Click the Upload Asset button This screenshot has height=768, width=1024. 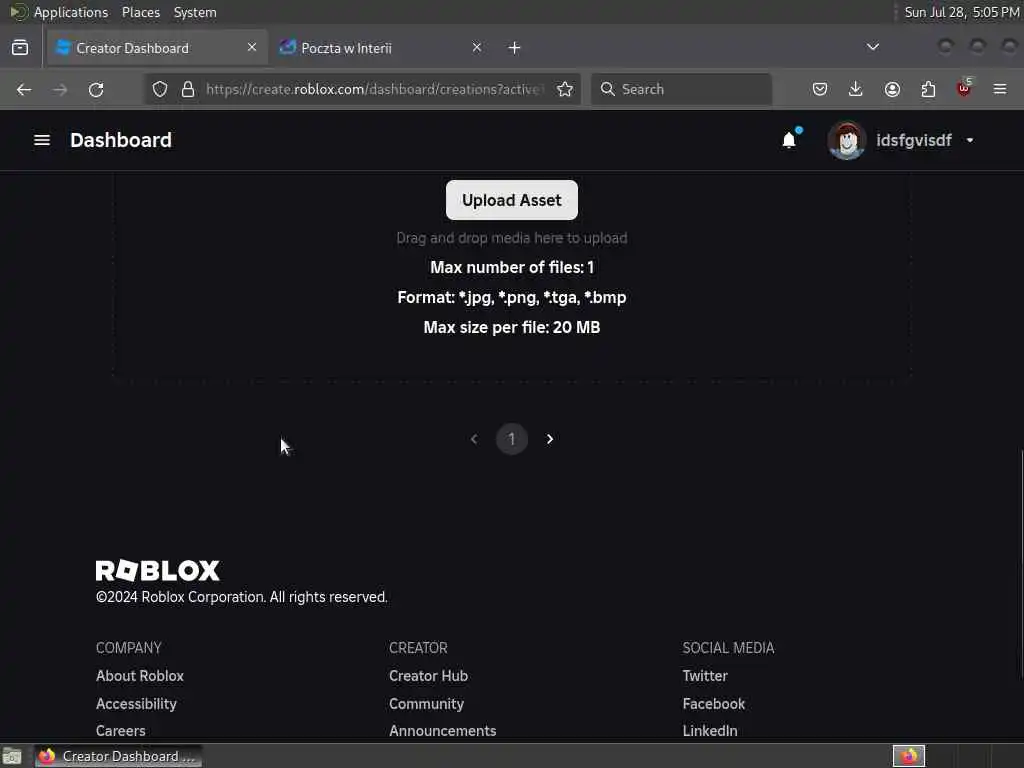(x=511, y=200)
